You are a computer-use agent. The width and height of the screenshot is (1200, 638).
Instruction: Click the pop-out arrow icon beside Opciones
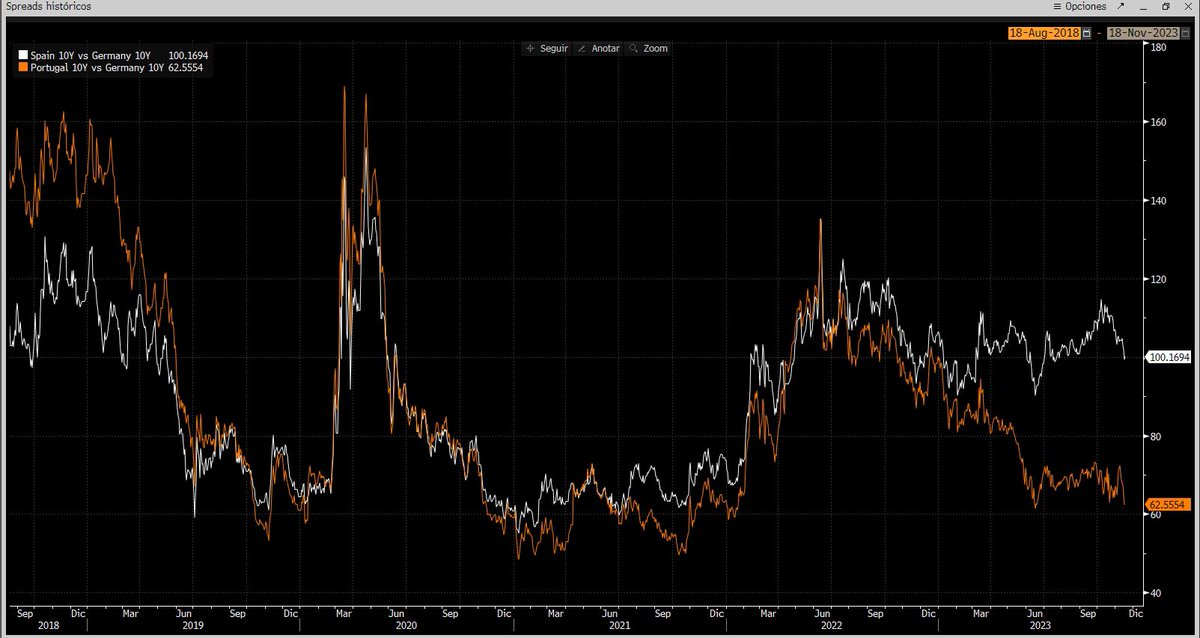click(1123, 6)
